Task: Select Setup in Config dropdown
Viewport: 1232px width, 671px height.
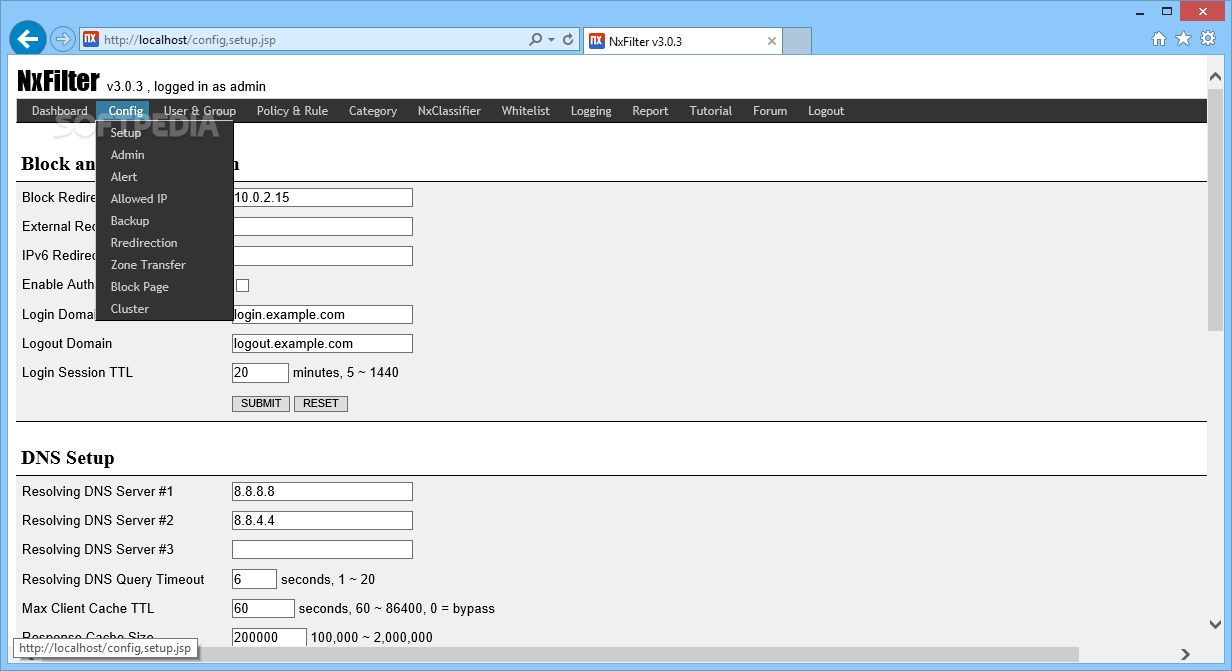Action: pos(165,133)
